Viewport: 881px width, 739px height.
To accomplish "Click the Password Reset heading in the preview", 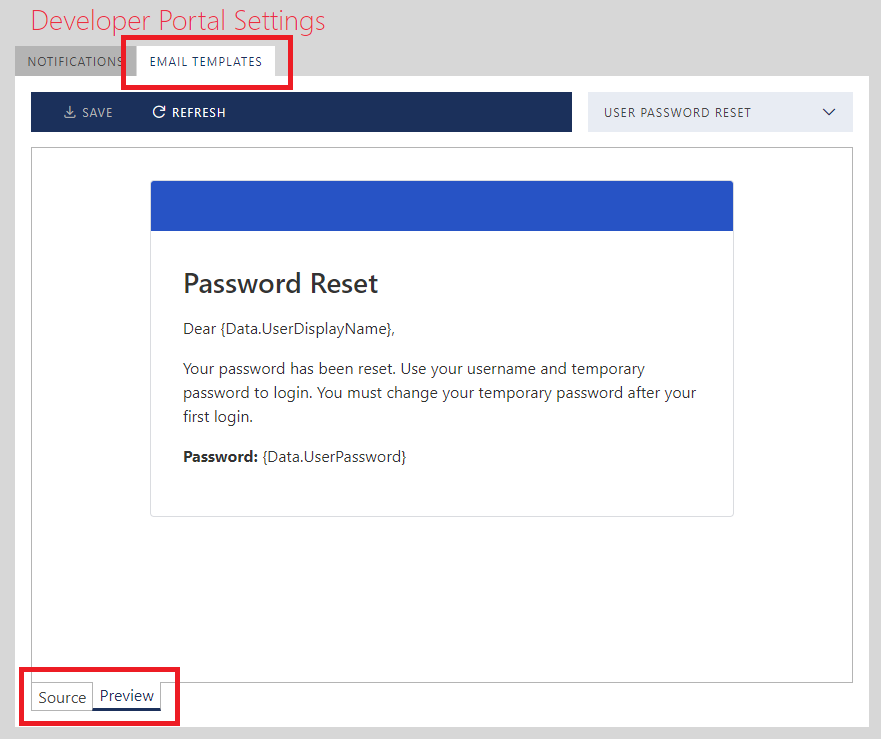I will tap(280, 284).
